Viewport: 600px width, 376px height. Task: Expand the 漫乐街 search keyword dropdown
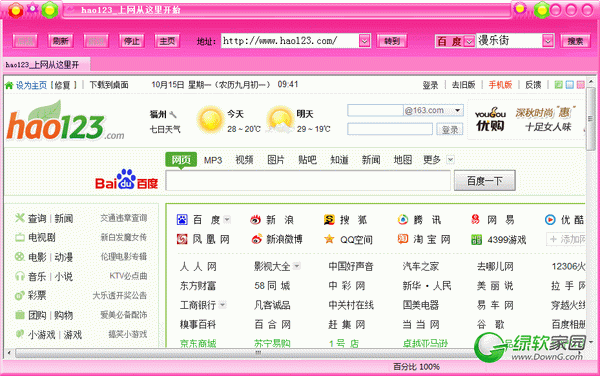pyautogui.click(x=548, y=41)
